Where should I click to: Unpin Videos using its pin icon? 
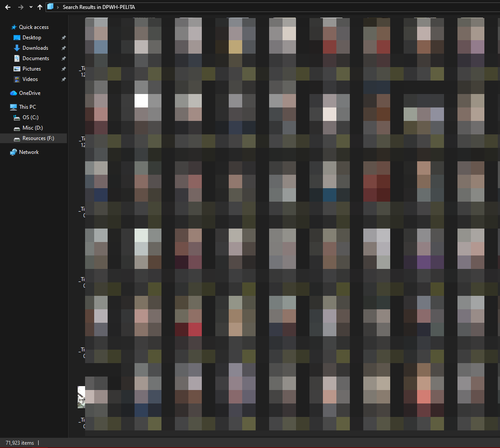(63, 79)
